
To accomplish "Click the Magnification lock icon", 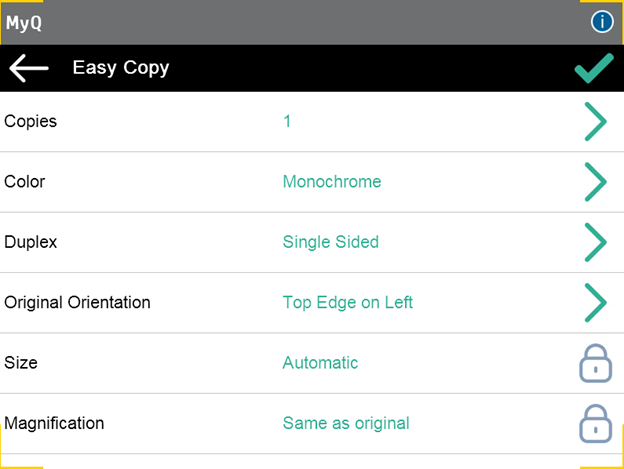I will tap(594, 423).
